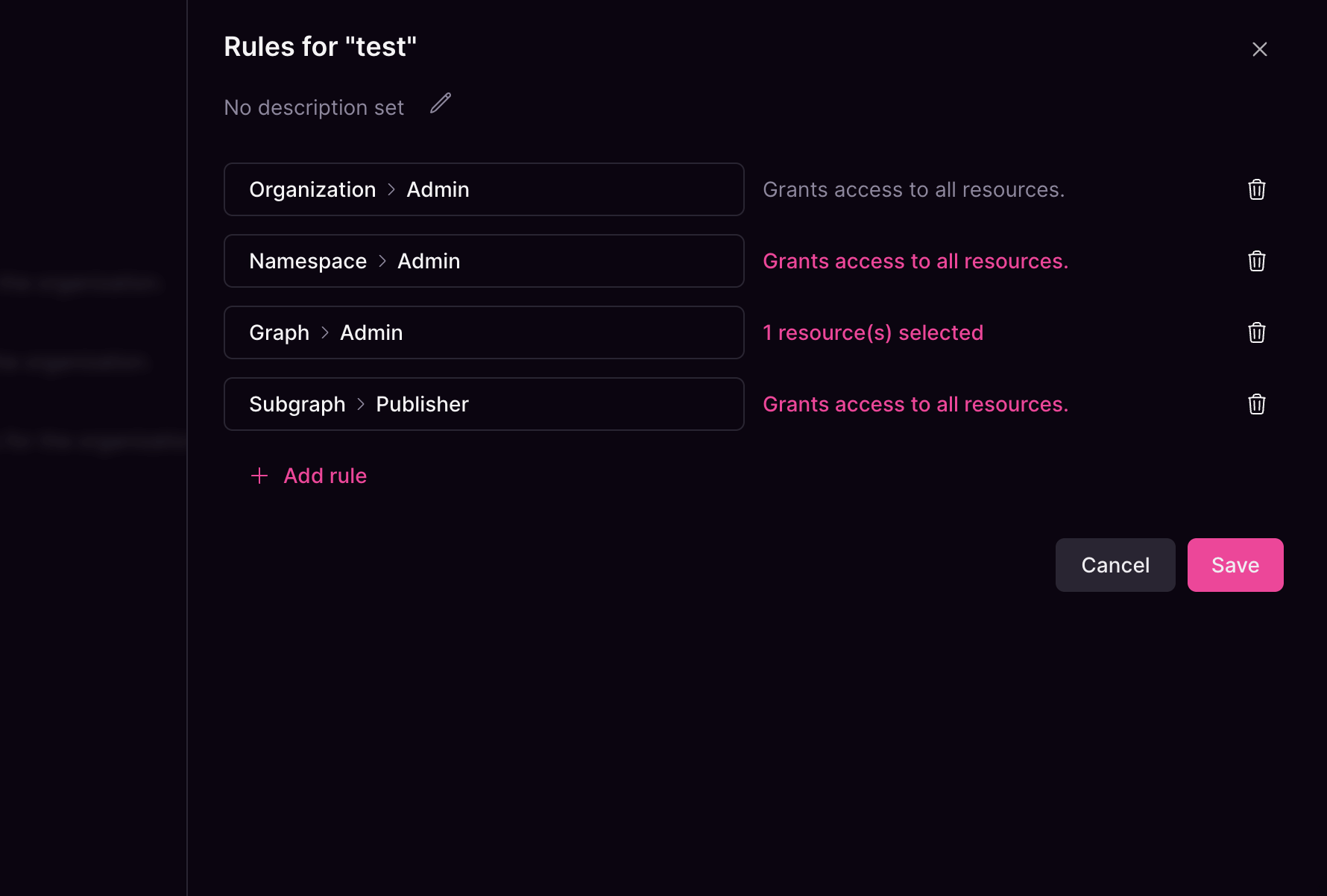Delete the Organization Admin rule via trash icon

pos(1256,189)
